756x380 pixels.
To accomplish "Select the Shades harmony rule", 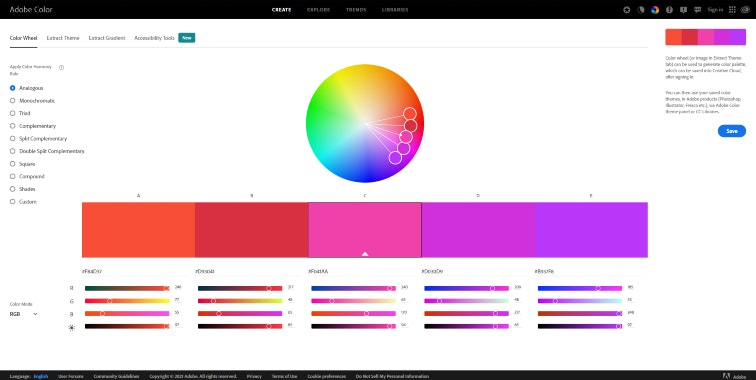I will [23, 189].
